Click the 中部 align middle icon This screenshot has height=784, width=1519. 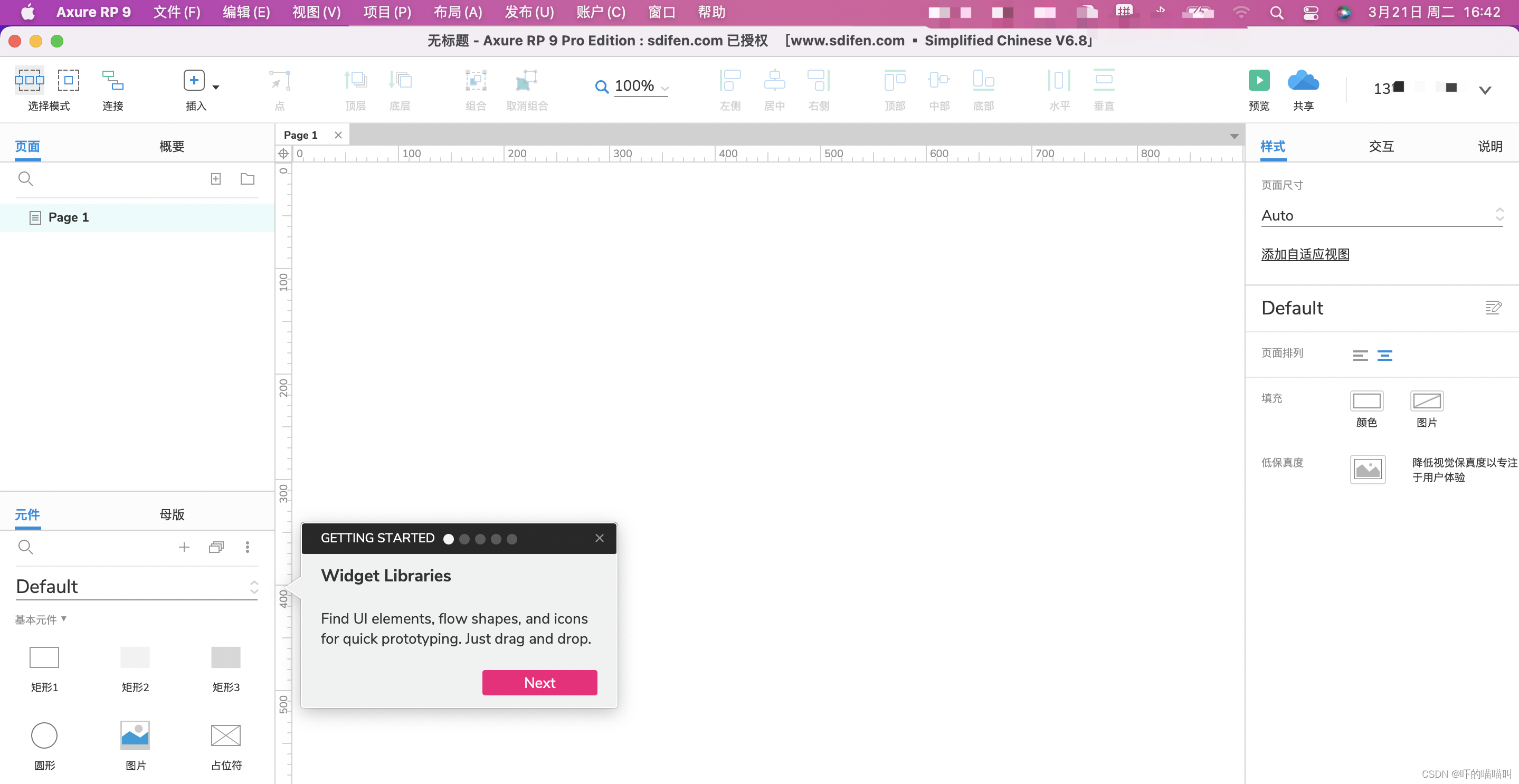coord(939,80)
